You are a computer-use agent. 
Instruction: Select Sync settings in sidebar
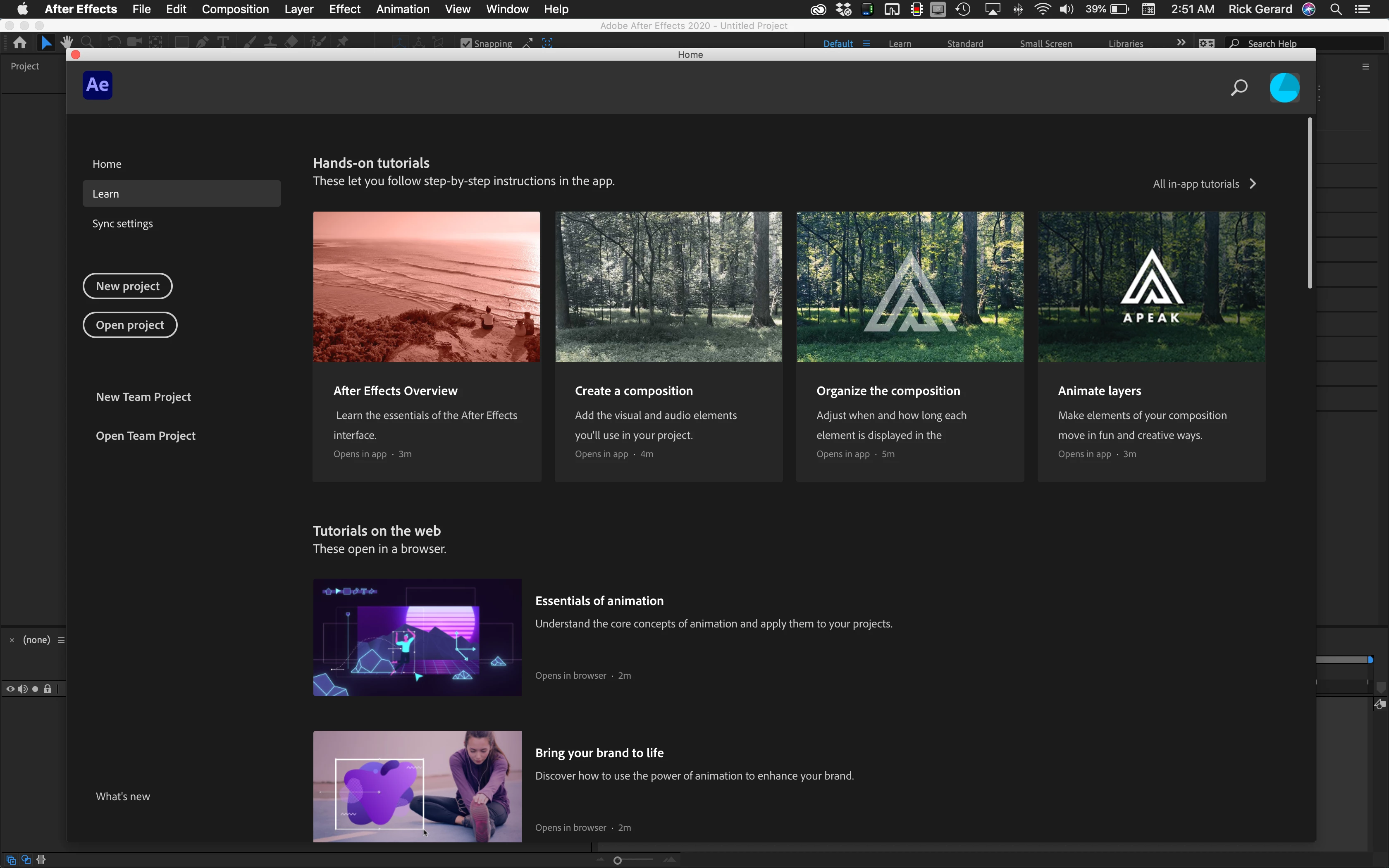[x=122, y=223]
